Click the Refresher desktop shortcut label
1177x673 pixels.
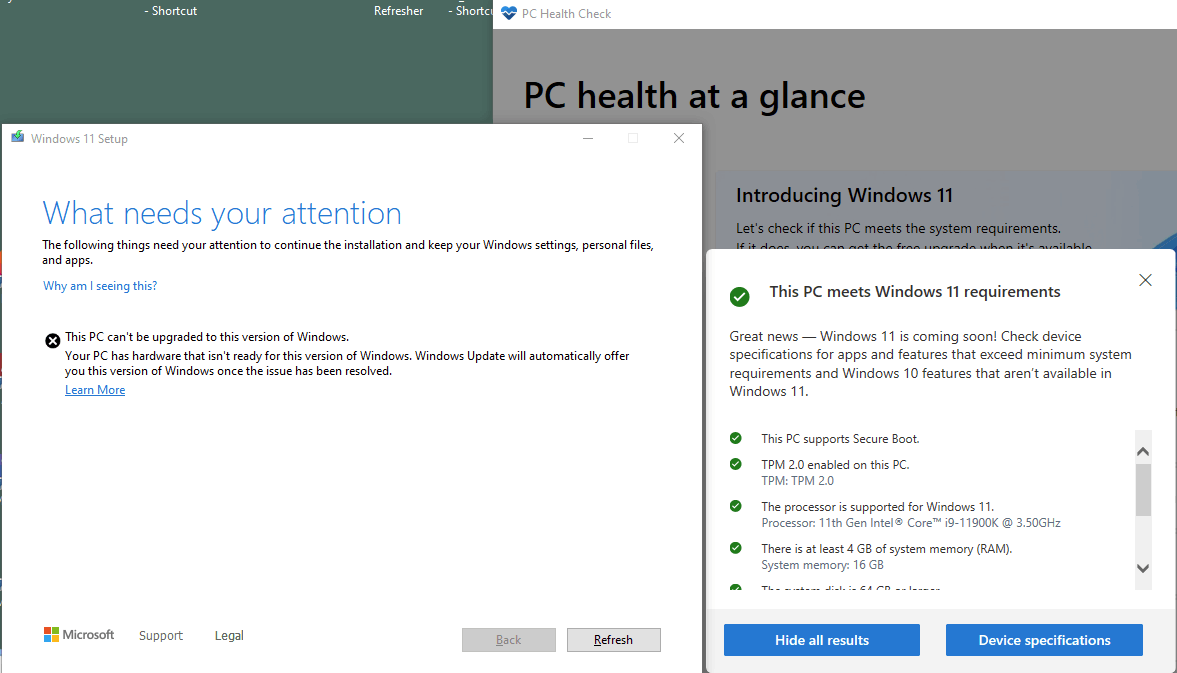click(399, 11)
